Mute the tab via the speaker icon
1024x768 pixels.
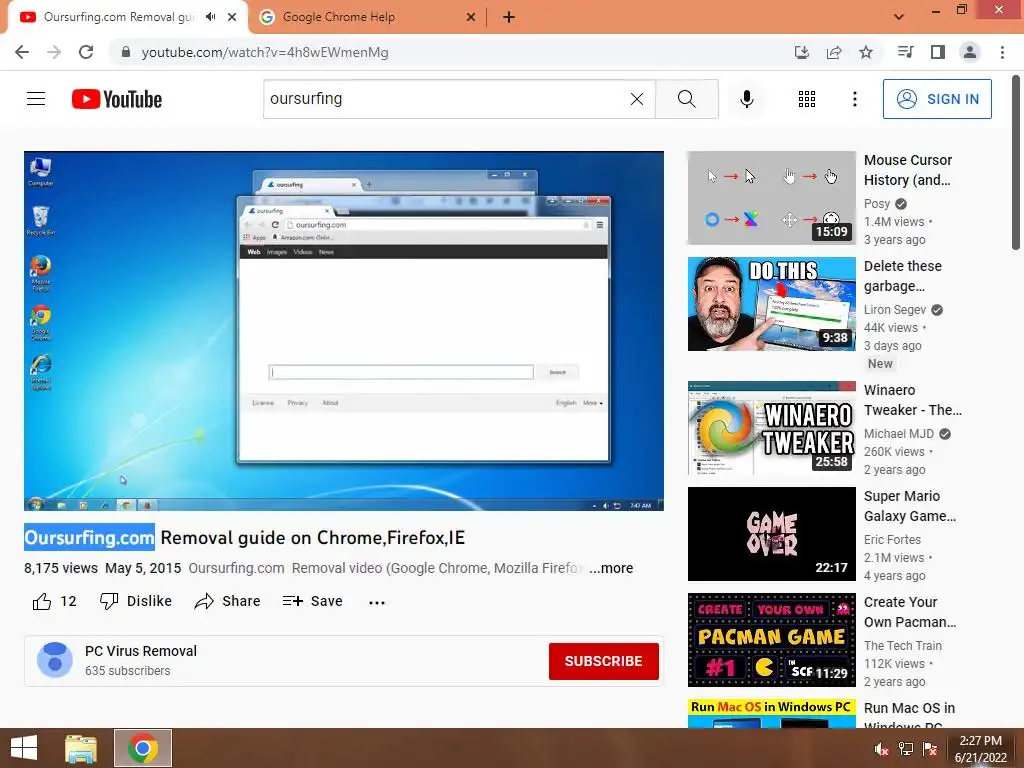[x=210, y=17]
